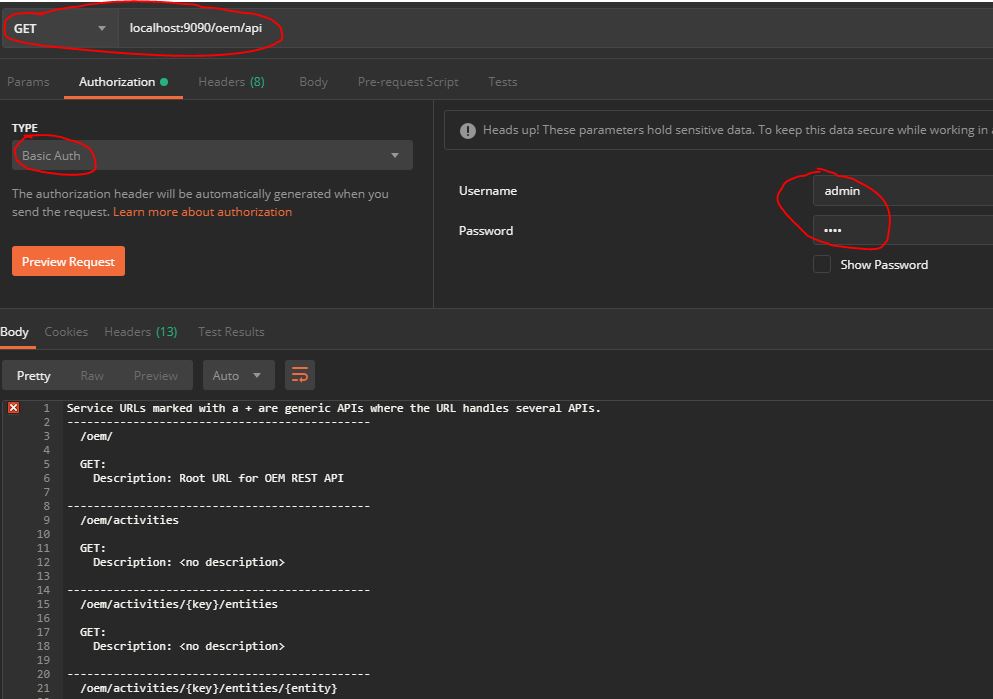Open the Cookies response tab
Viewport: 993px width, 699px height.
coord(66,331)
